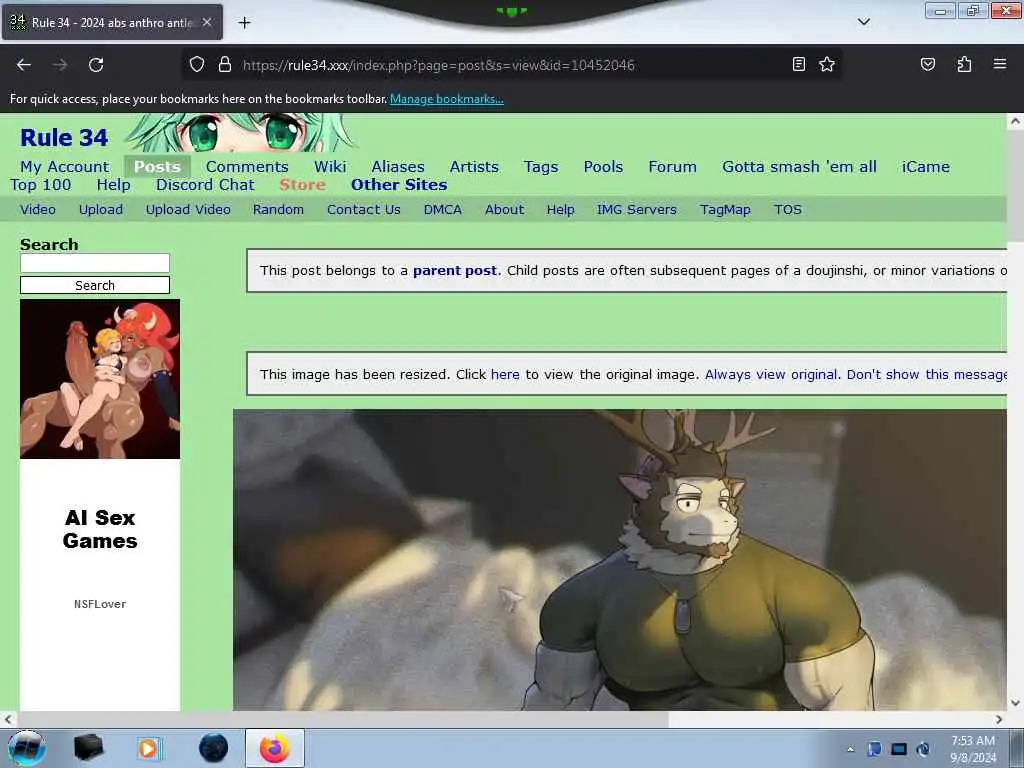1024x768 pixels.
Task: Open the Comments section
Action: pos(247,167)
